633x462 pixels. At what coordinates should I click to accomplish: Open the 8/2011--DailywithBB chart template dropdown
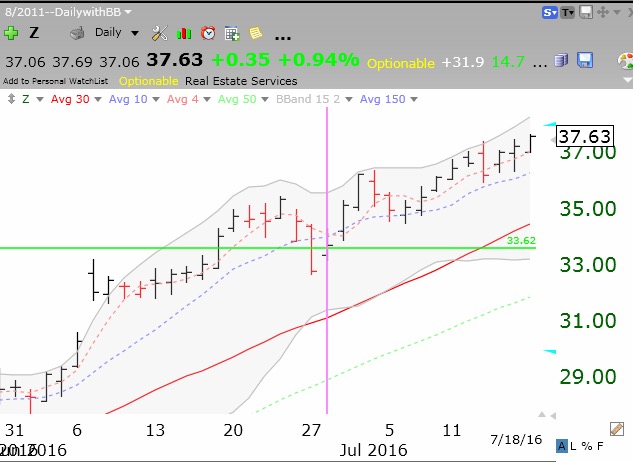[68, 12]
